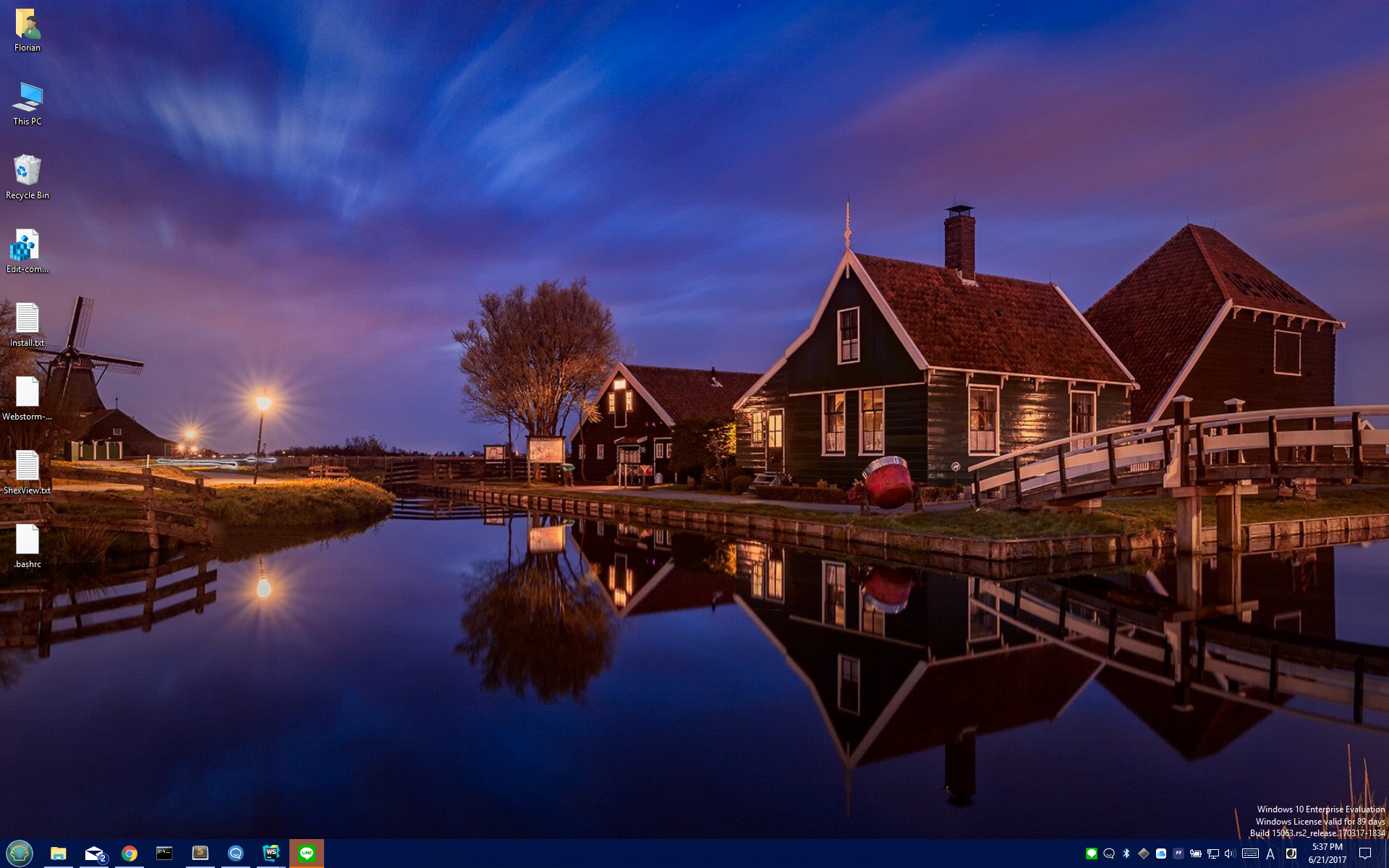
Task: Switch to Sublime Text in the taskbar
Action: (200, 854)
